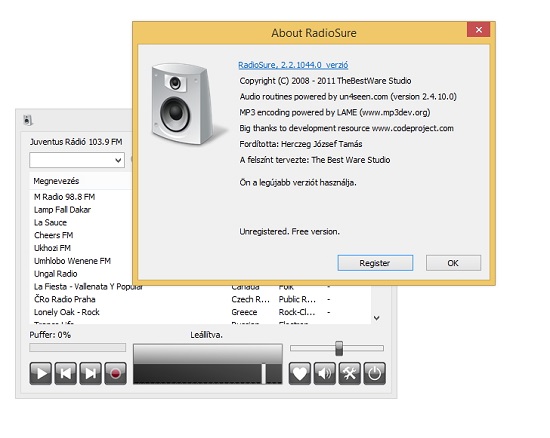Select the Cheers FM station
Screen dimensions: 550x438
point(54,235)
